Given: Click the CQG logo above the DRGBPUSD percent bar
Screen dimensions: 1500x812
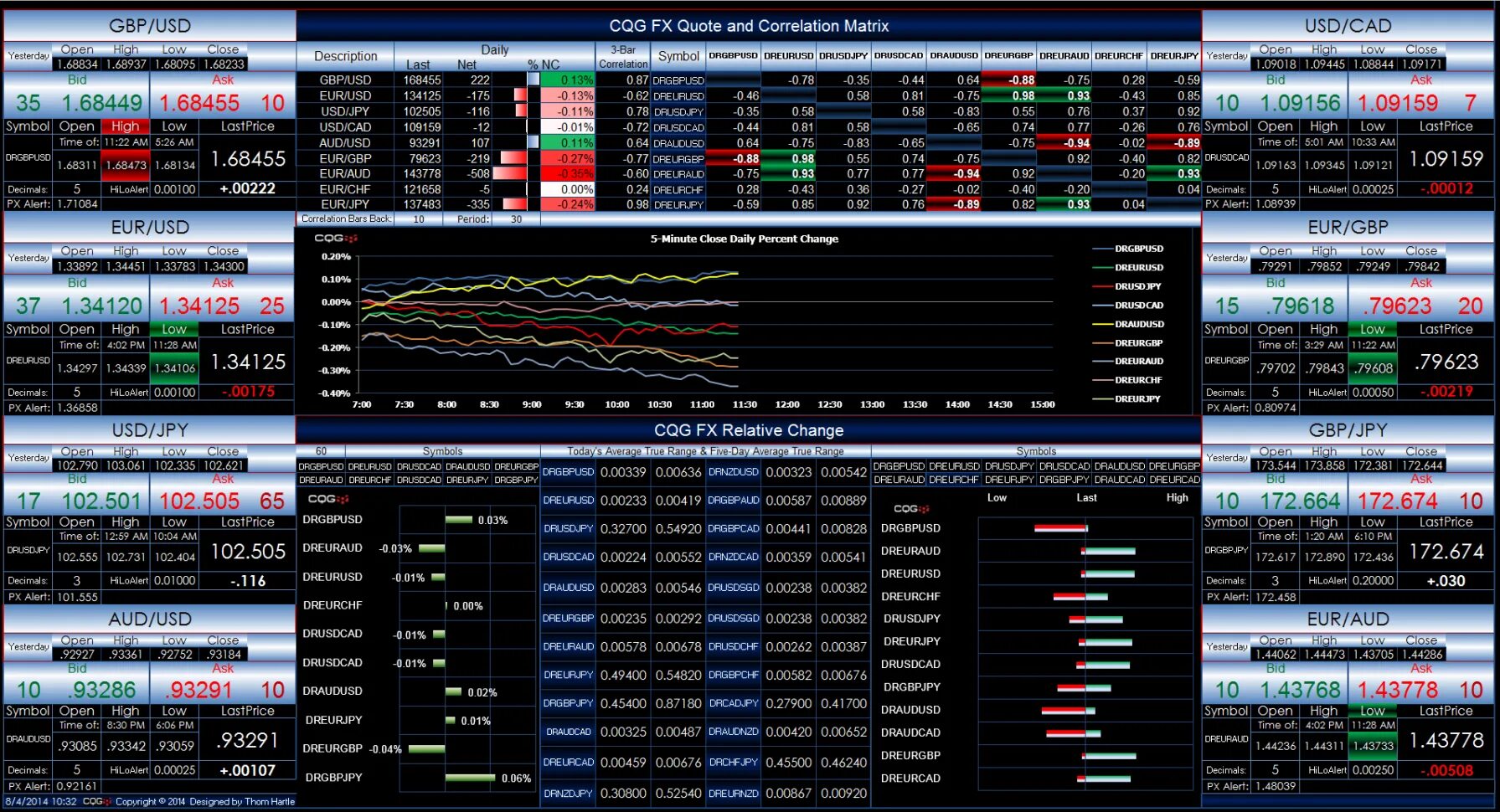Looking at the screenshot, I should (x=327, y=499).
